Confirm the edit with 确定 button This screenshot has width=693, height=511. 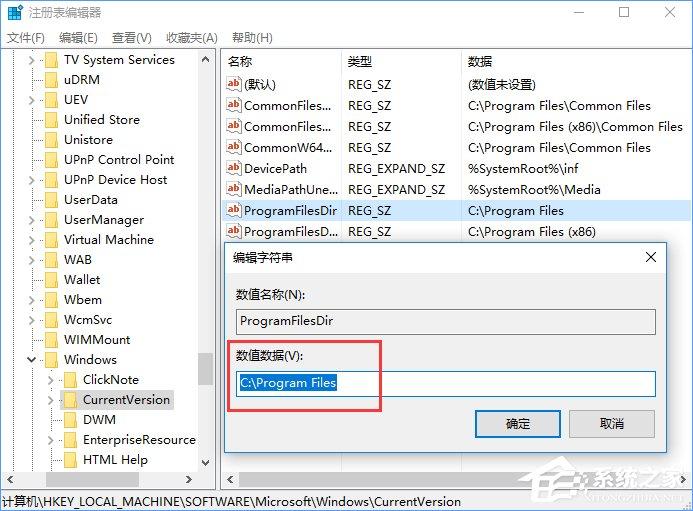click(518, 424)
